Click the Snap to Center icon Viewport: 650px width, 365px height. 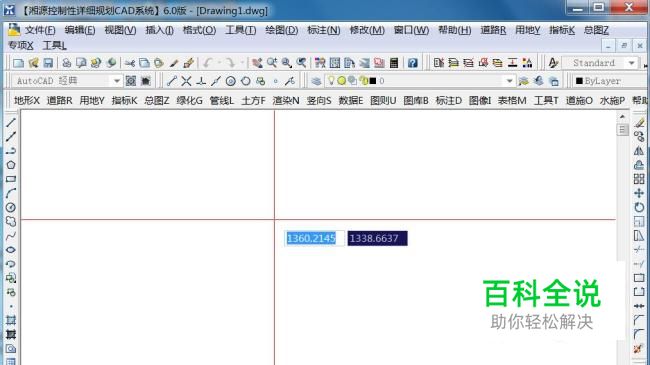tap(230, 81)
